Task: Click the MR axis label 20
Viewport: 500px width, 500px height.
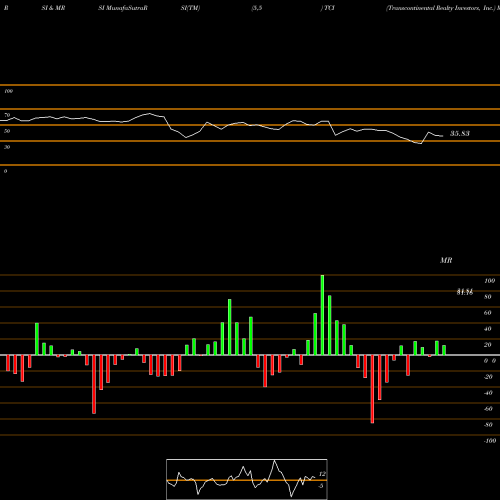Action: 488,345
